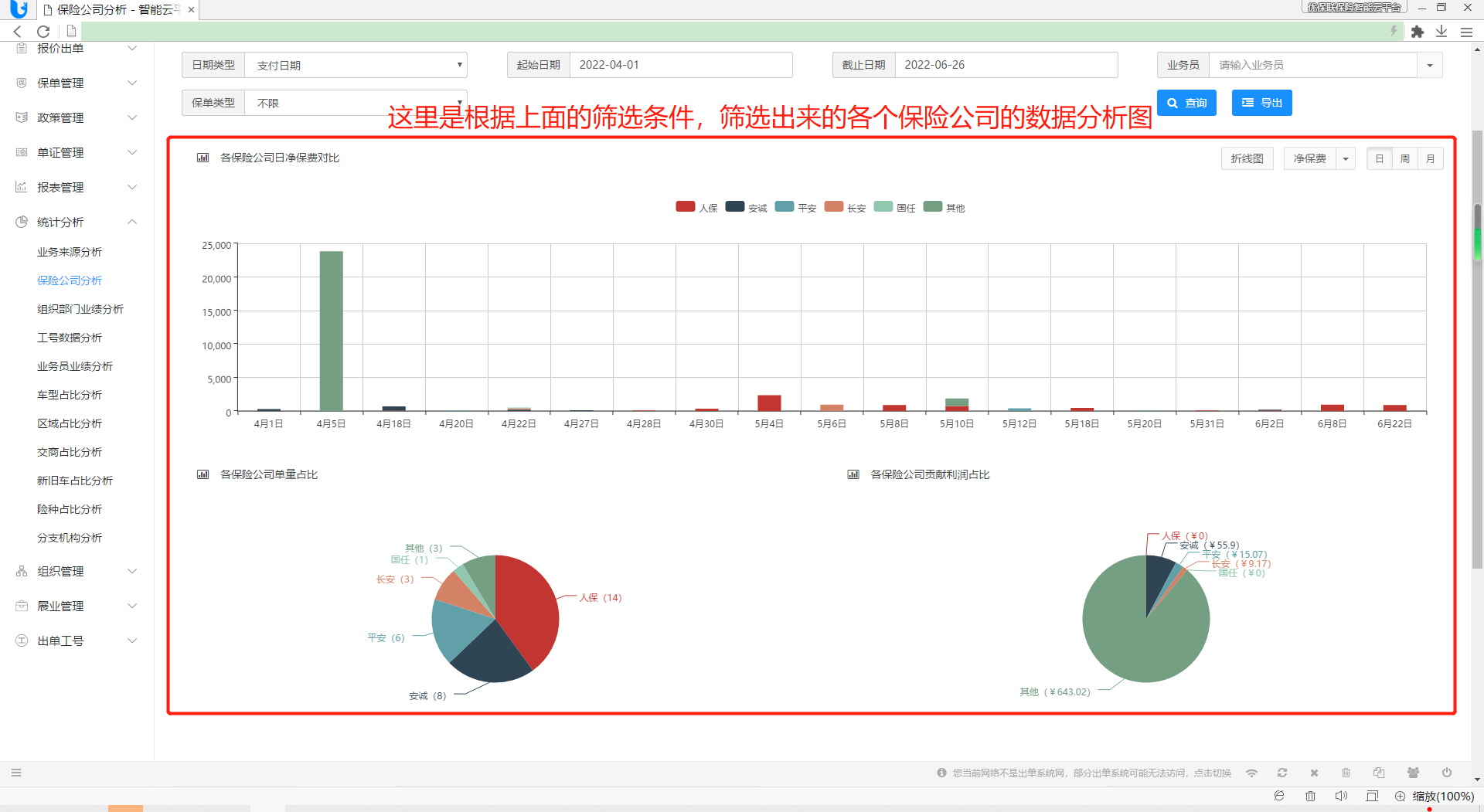Click the download arrow icon in toolbar
This screenshot has width=1484, height=812.
1441,32
